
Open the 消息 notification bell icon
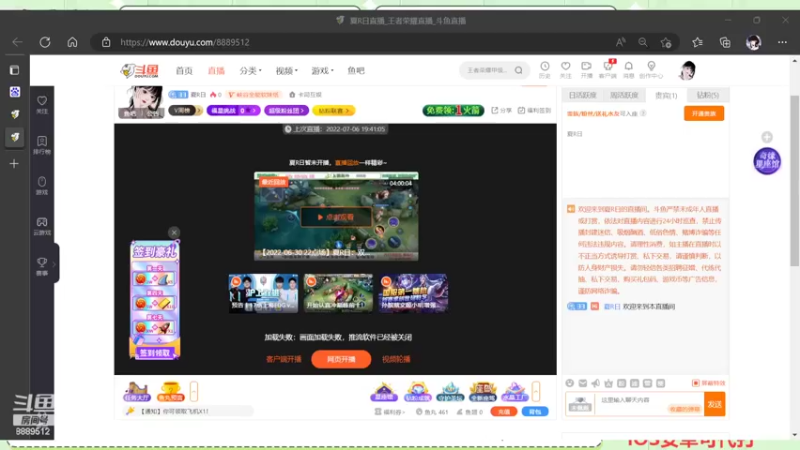pos(629,69)
